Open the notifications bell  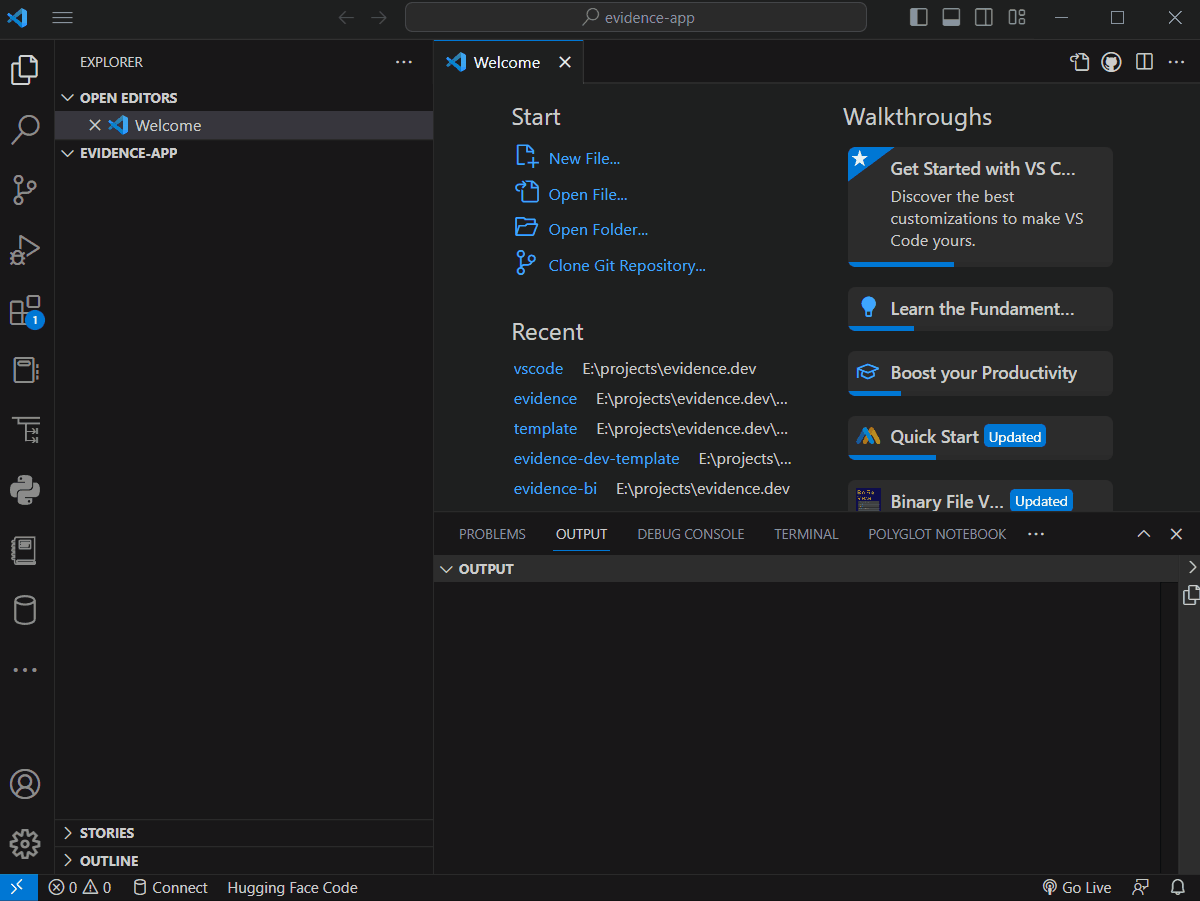coord(1178,887)
